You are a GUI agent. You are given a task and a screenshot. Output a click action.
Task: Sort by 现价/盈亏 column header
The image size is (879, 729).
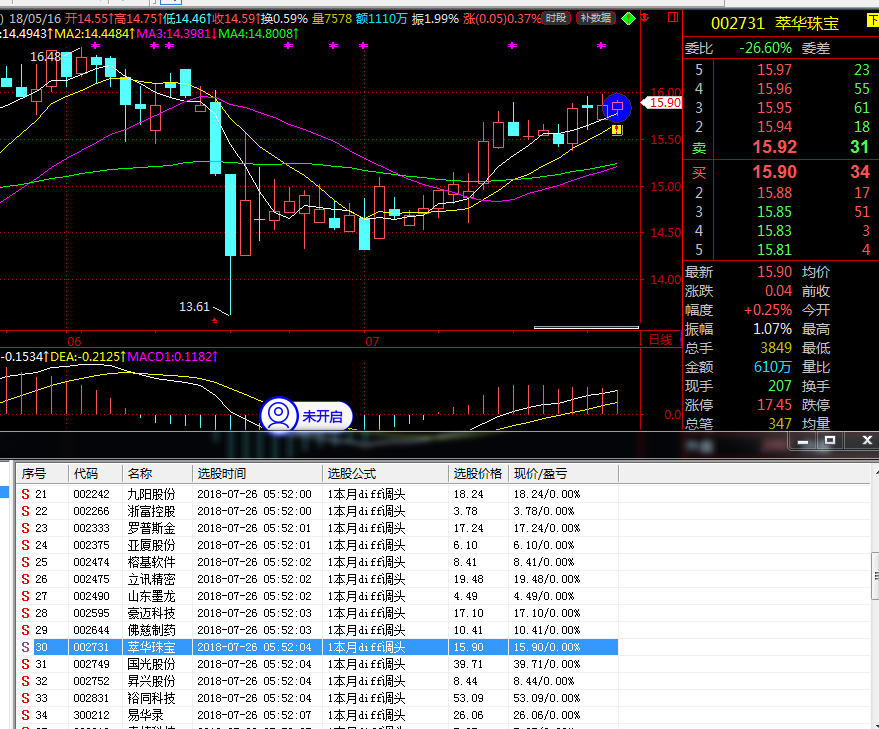(563, 474)
